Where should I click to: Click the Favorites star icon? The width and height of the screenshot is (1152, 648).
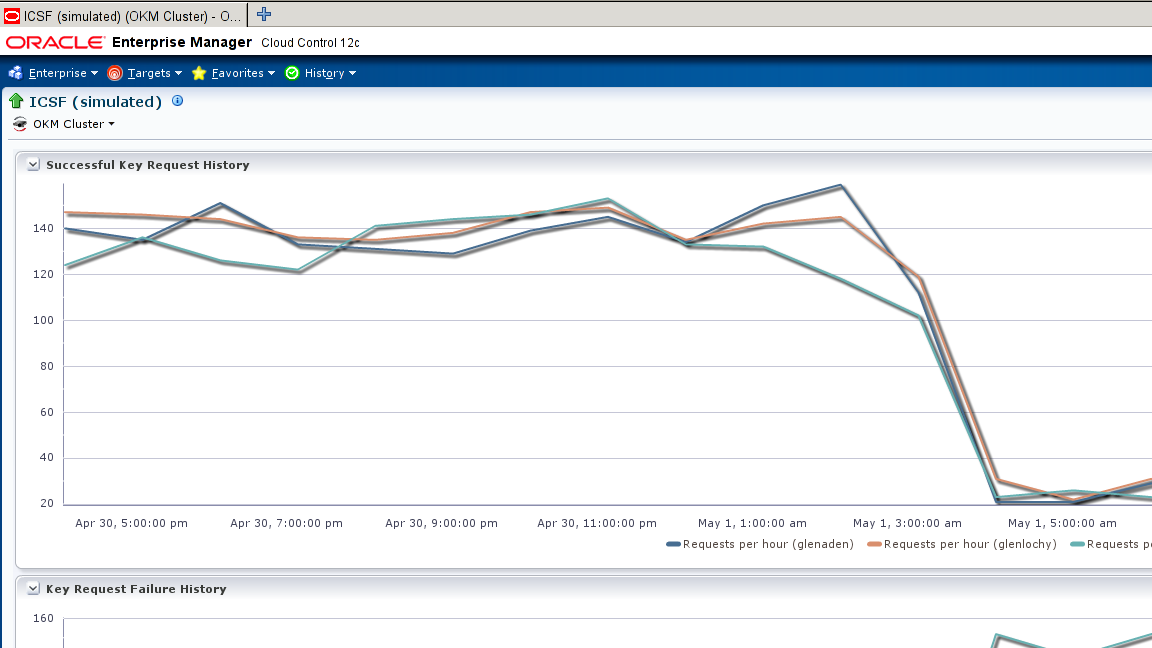(x=199, y=73)
